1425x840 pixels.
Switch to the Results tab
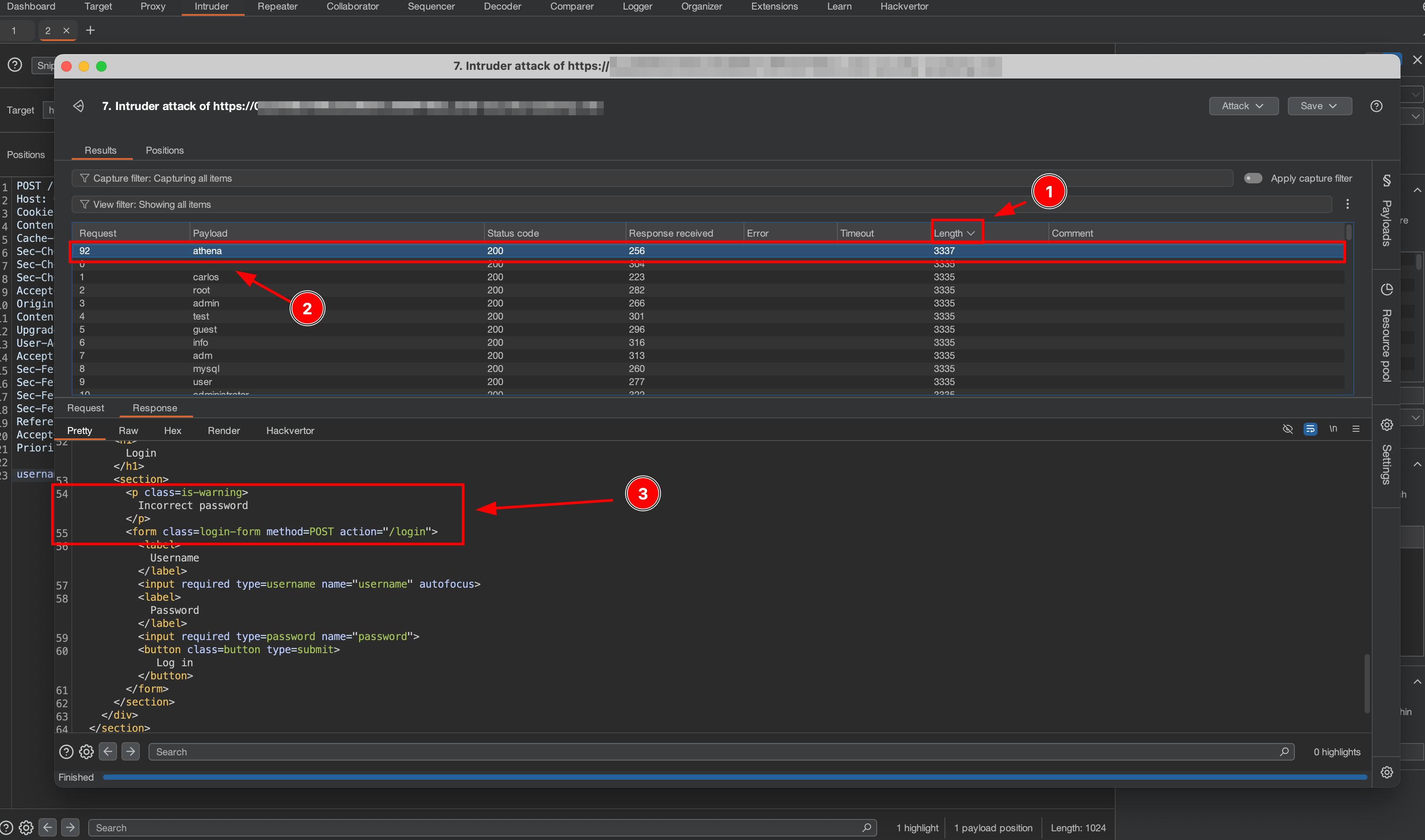click(x=100, y=150)
